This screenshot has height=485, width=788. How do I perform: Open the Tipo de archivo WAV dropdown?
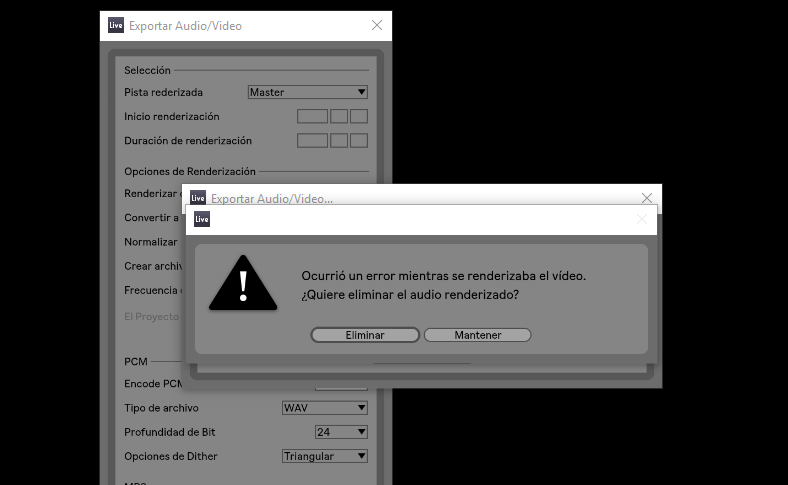[x=325, y=408]
